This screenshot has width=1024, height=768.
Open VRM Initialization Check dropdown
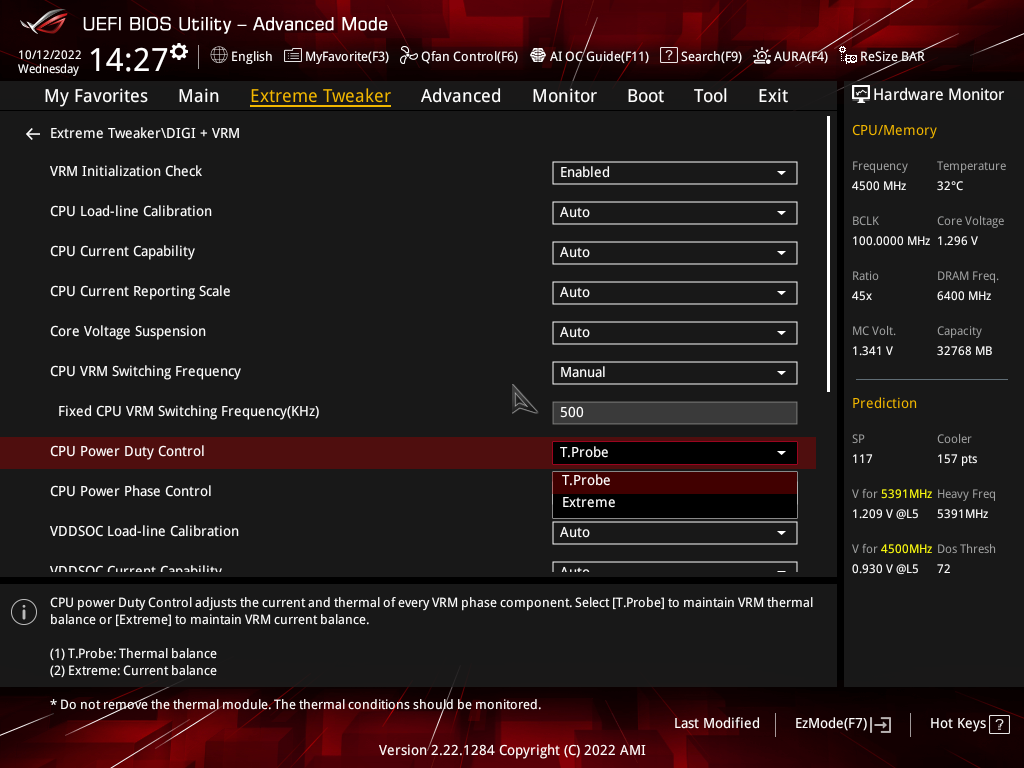click(x=675, y=172)
